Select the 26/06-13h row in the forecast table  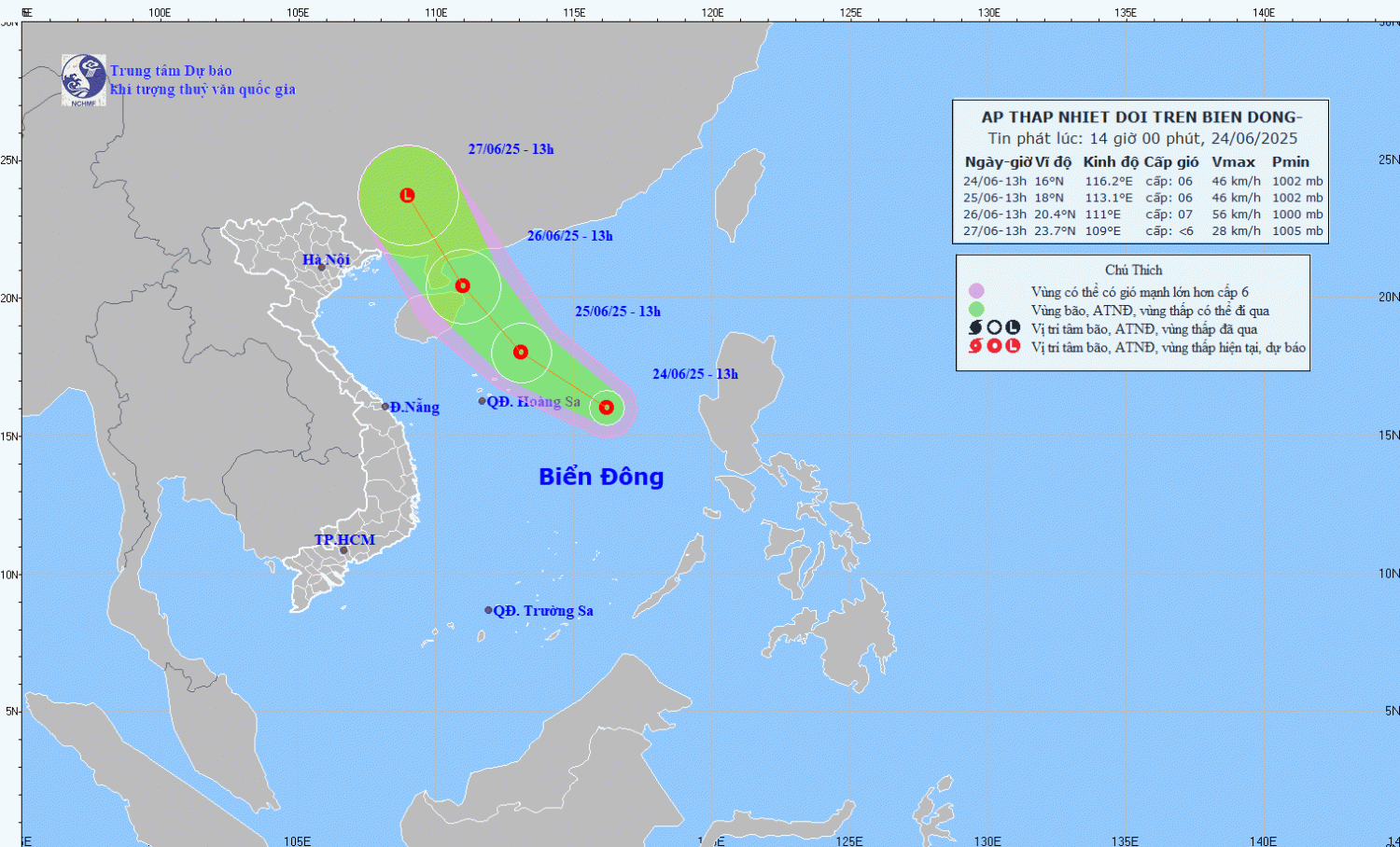click(1141, 215)
